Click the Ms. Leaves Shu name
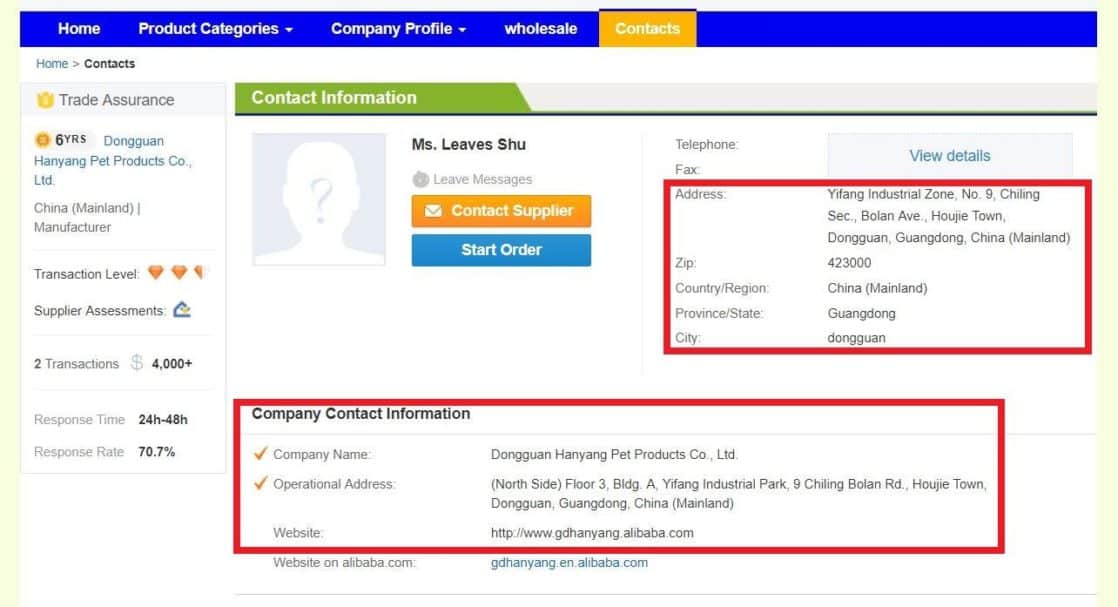 click(468, 144)
